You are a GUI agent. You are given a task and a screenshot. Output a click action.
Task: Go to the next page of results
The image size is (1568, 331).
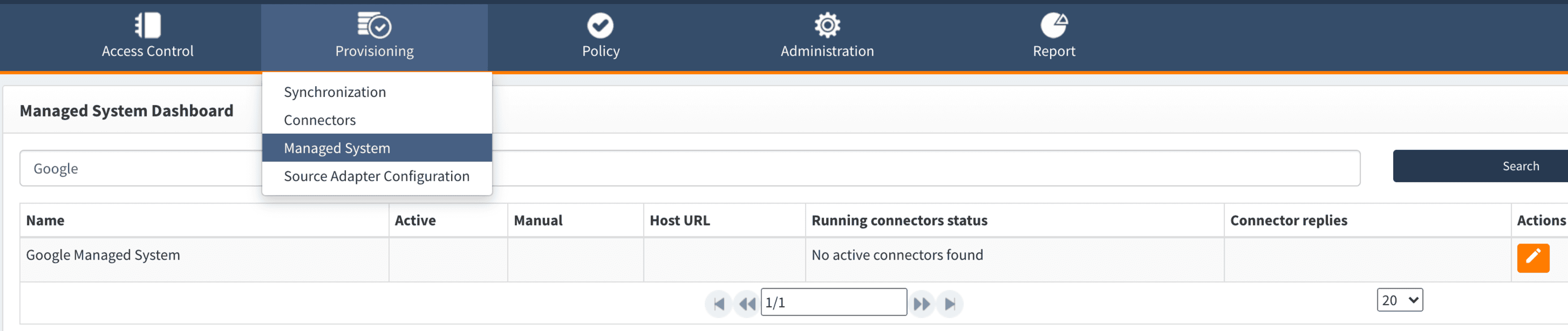922,304
